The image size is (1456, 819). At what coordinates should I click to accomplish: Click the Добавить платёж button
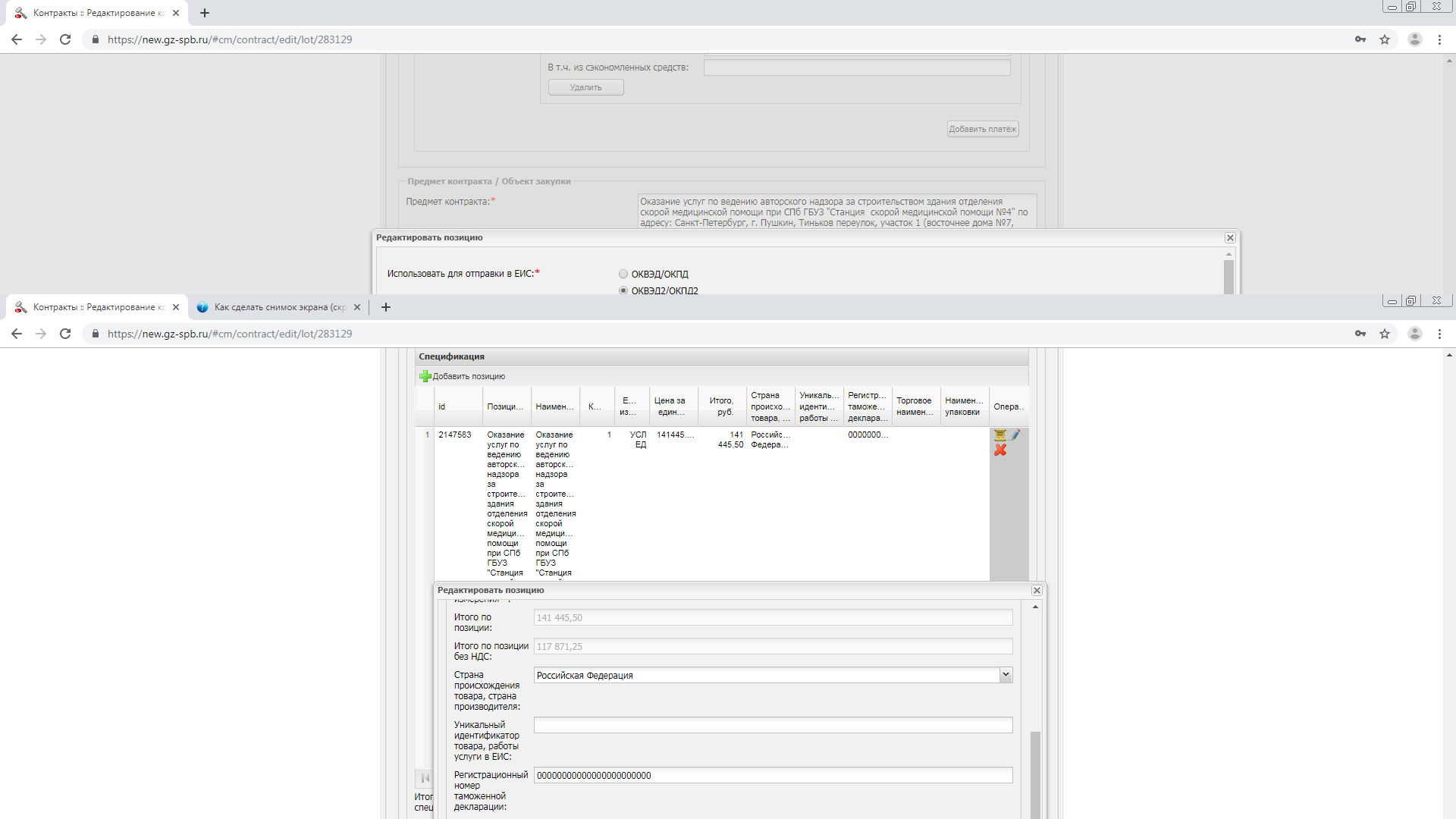(x=982, y=129)
